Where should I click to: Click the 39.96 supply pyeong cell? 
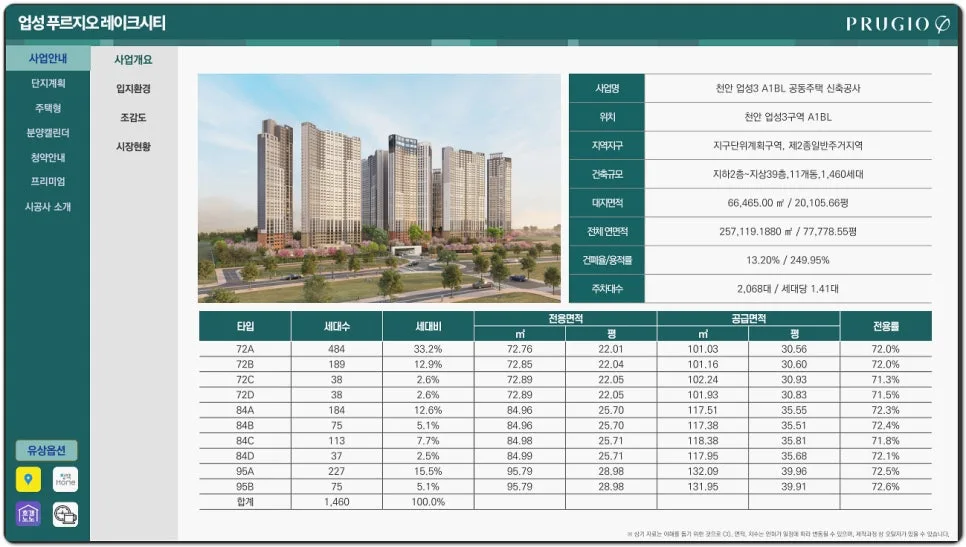(x=794, y=471)
